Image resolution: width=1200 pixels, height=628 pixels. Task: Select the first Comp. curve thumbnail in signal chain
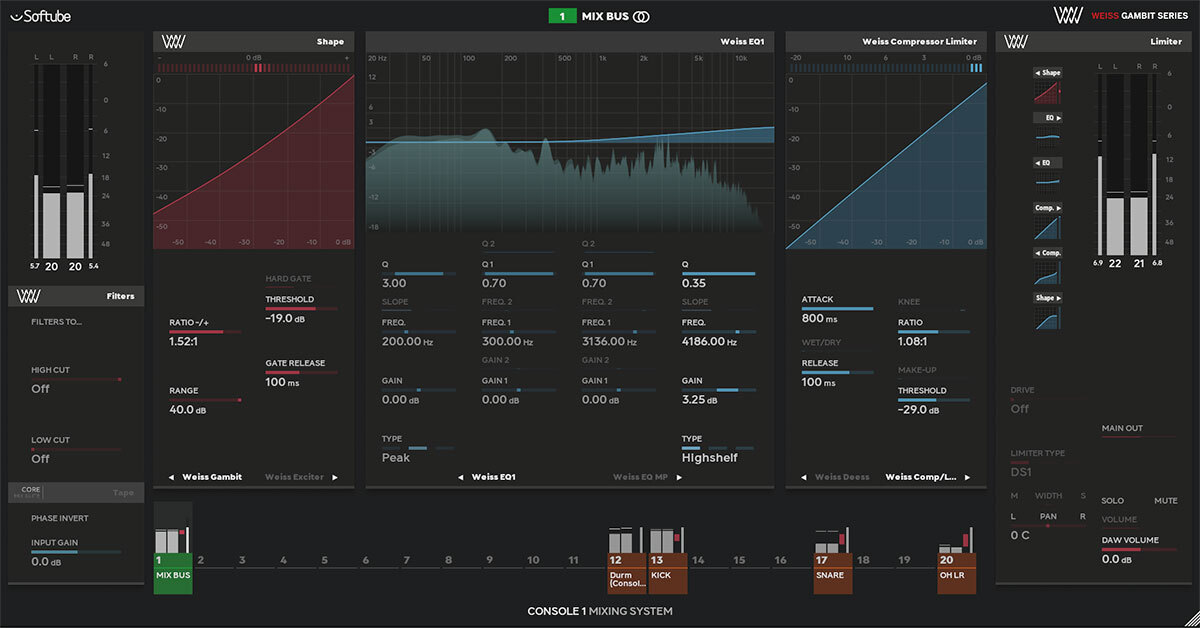tap(1047, 229)
